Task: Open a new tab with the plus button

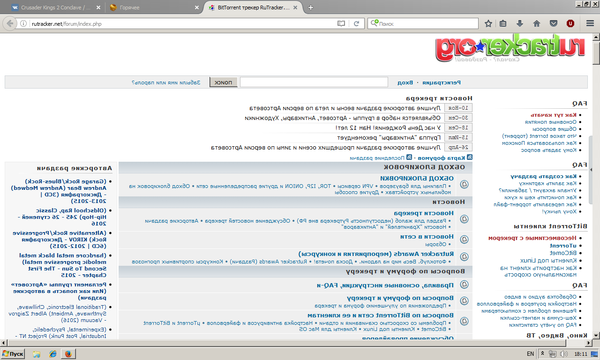Action: click(310, 7)
